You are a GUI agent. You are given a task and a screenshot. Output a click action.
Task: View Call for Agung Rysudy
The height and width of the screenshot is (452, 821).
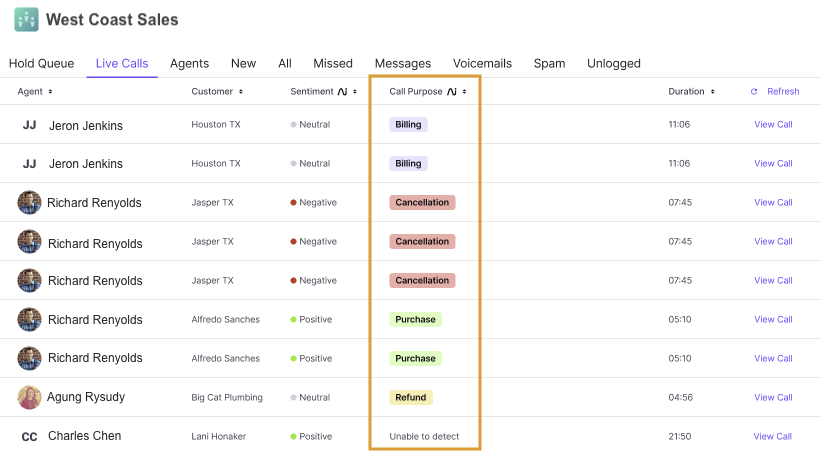(x=773, y=398)
